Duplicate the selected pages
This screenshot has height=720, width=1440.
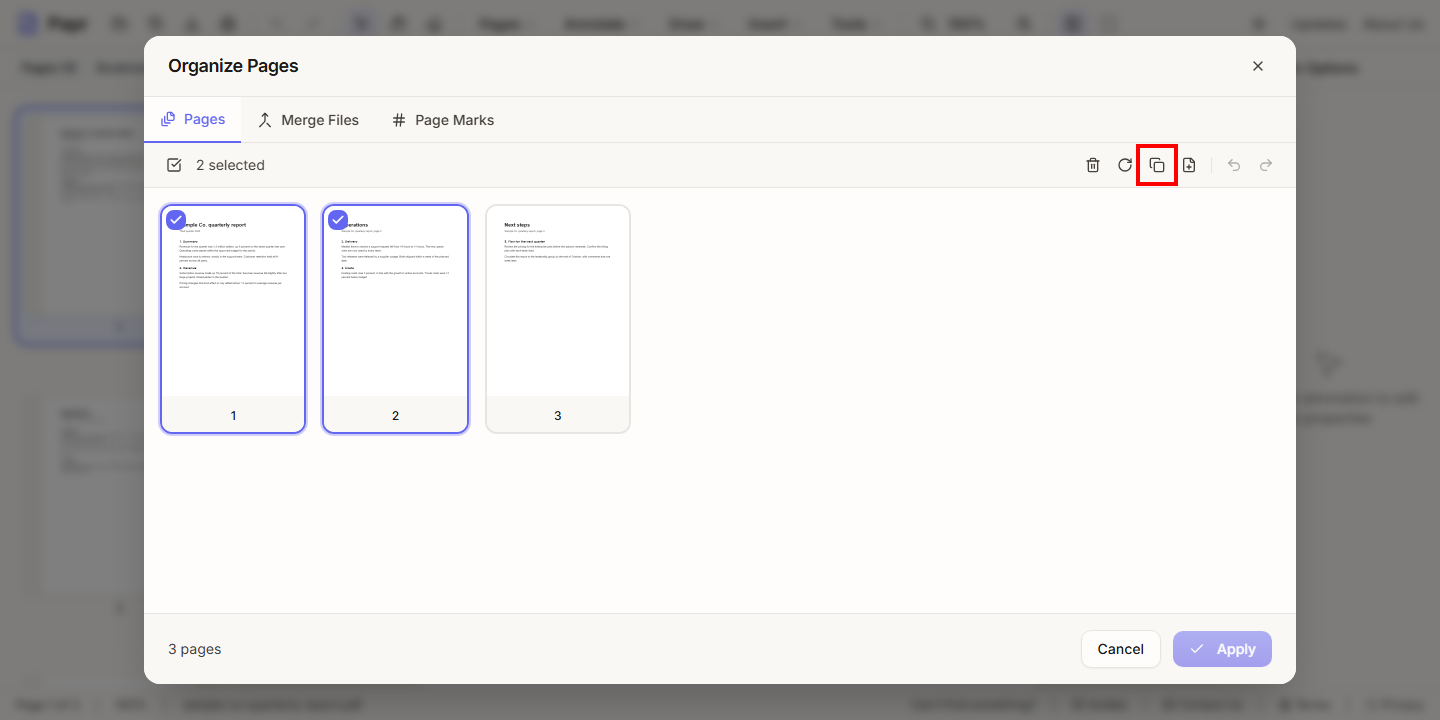(1157, 165)
